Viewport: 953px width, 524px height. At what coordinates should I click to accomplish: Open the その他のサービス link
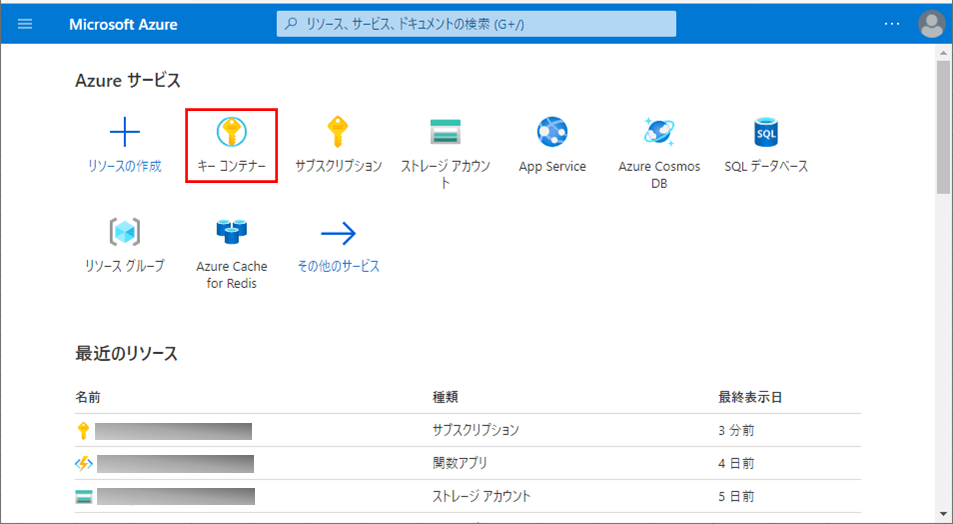(339, 266)
